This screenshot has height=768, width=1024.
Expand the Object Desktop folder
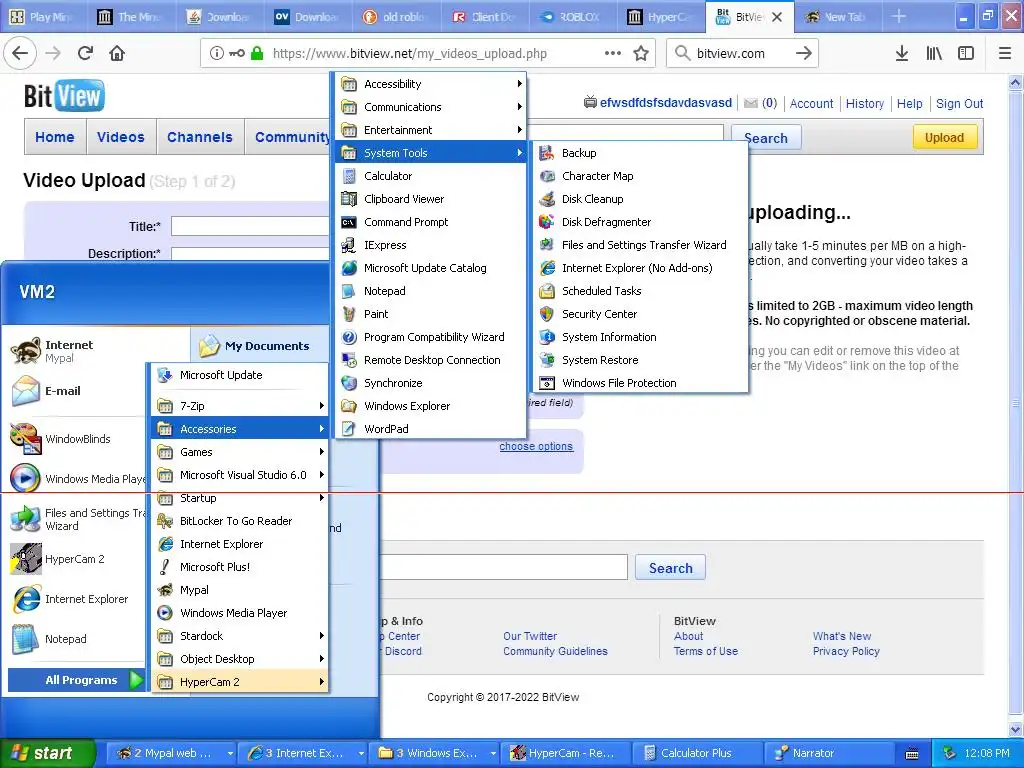(x=240, y=659)
